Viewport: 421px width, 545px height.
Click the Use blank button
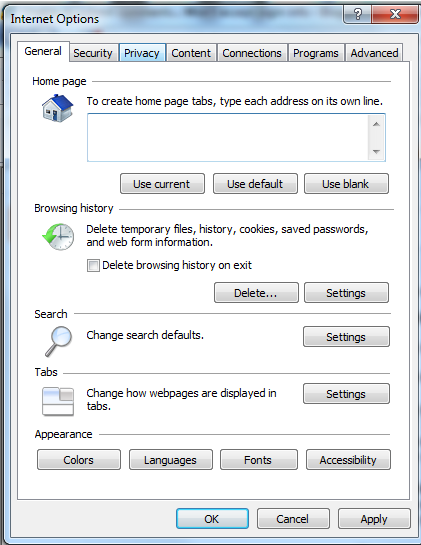[x=346, y=184]
